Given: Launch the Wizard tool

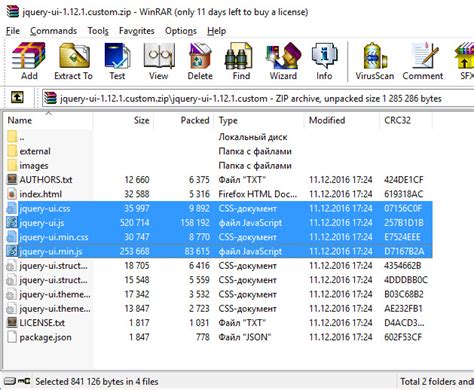Looking at the screenshot, I should (x=283, y=61).
